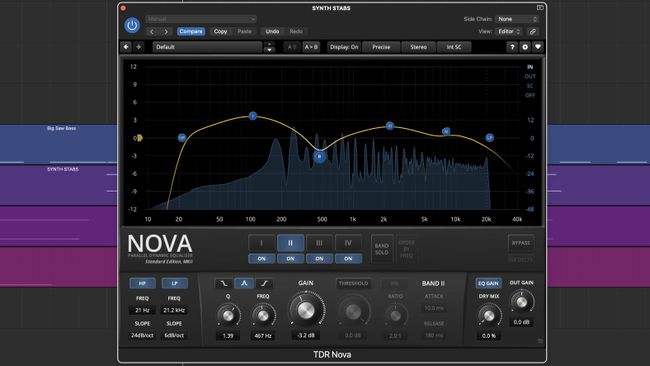The width and height of the screenshot is (650, 366).
Task: Go to next preset arrow
Action: coord(166,32)
